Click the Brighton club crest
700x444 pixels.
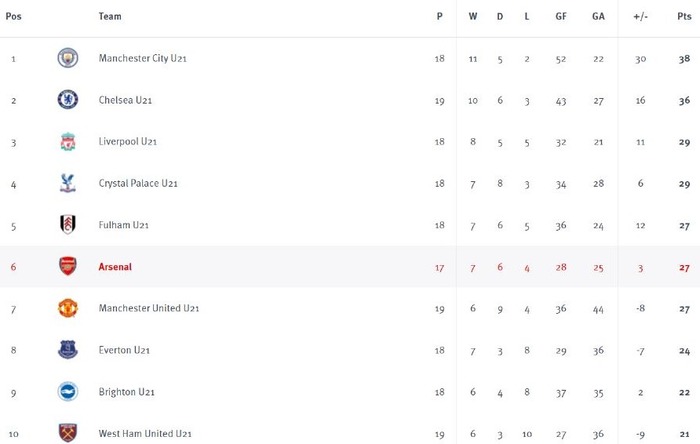pos(68,392)
